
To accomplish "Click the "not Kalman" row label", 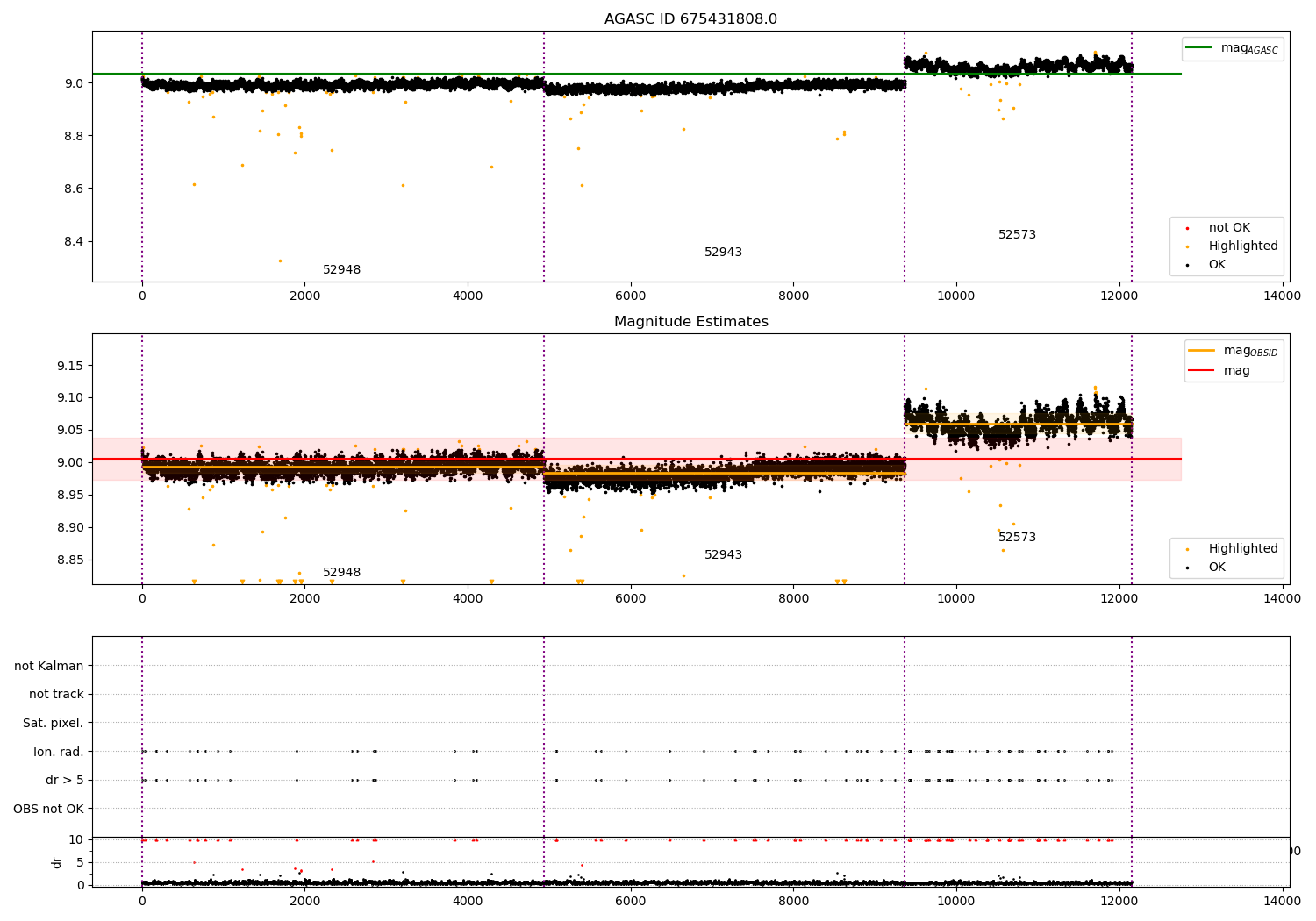I will point(49,666).
